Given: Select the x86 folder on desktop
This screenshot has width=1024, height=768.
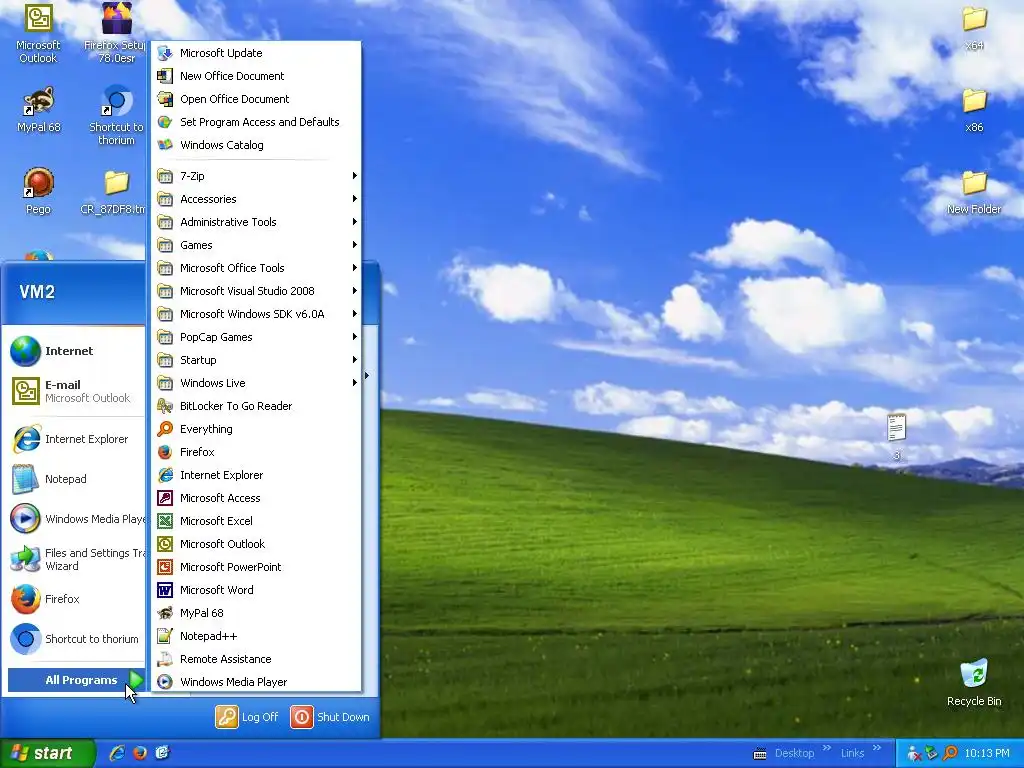Looking at the screenshot, I should pos(974,110).
